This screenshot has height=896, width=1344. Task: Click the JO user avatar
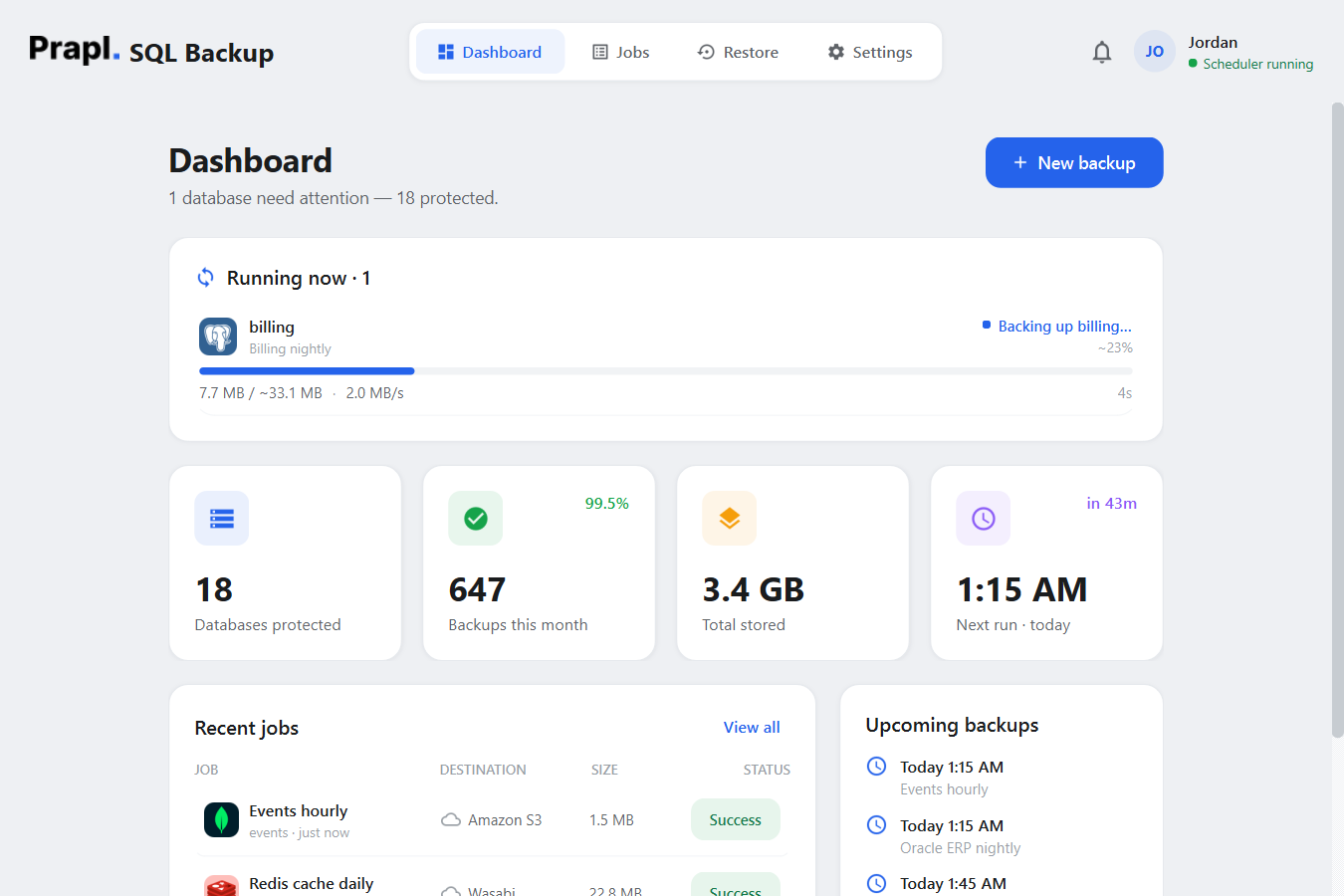(1155, 52)
